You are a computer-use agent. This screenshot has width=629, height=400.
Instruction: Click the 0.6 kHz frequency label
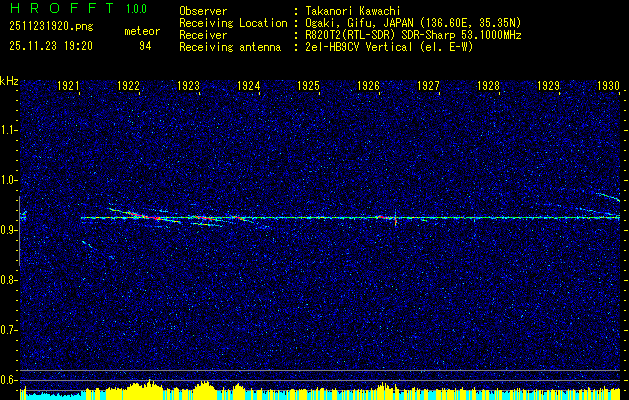pos(8,380)
